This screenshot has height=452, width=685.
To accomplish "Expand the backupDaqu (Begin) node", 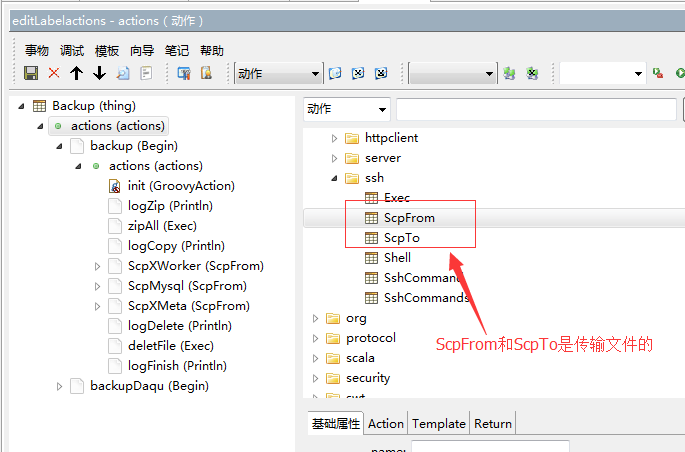I will [59, 386].
